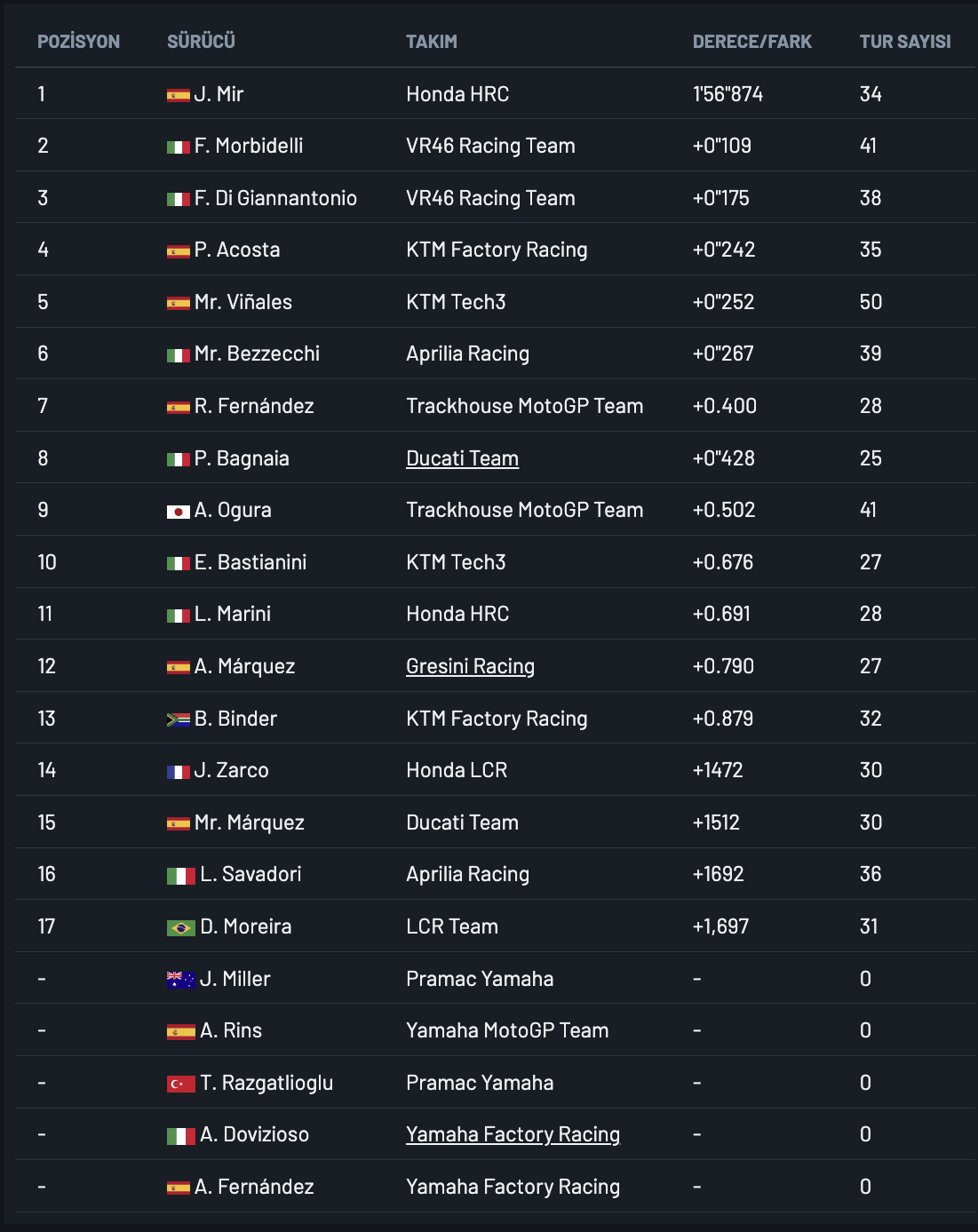
Task: Click the TAKIM column header
Action: (x=431, y=42)
